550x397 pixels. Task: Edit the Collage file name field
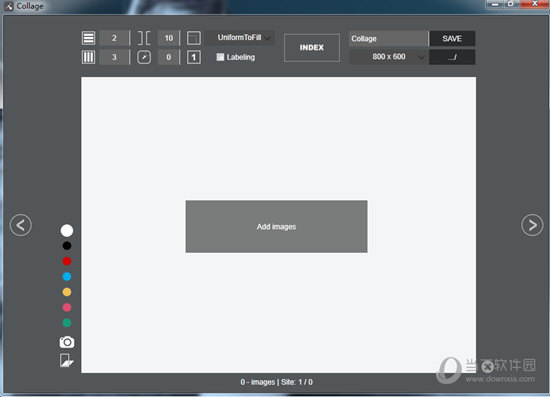[388, 39]
